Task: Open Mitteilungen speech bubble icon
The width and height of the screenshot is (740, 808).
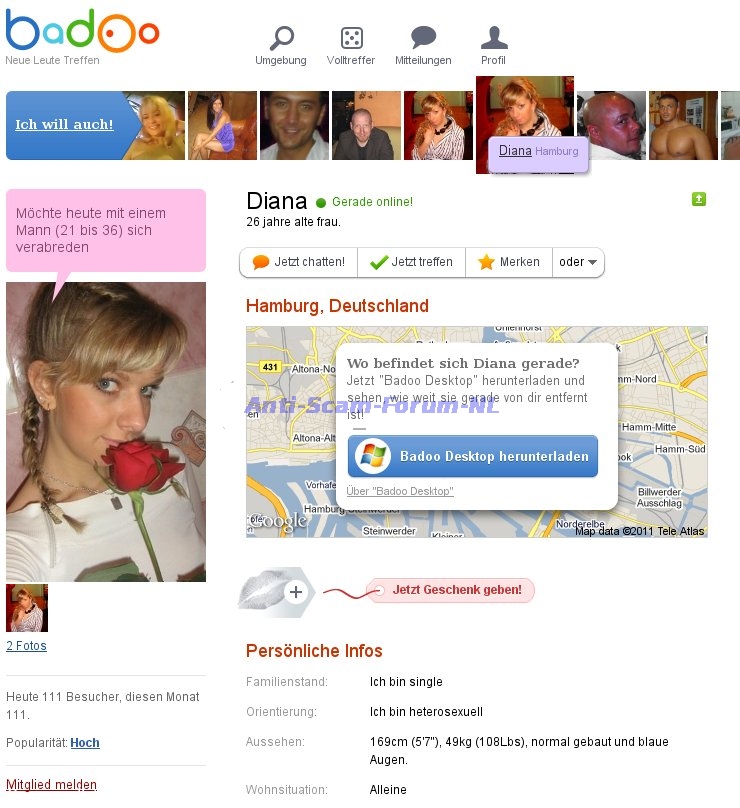Action: point(424,38)
